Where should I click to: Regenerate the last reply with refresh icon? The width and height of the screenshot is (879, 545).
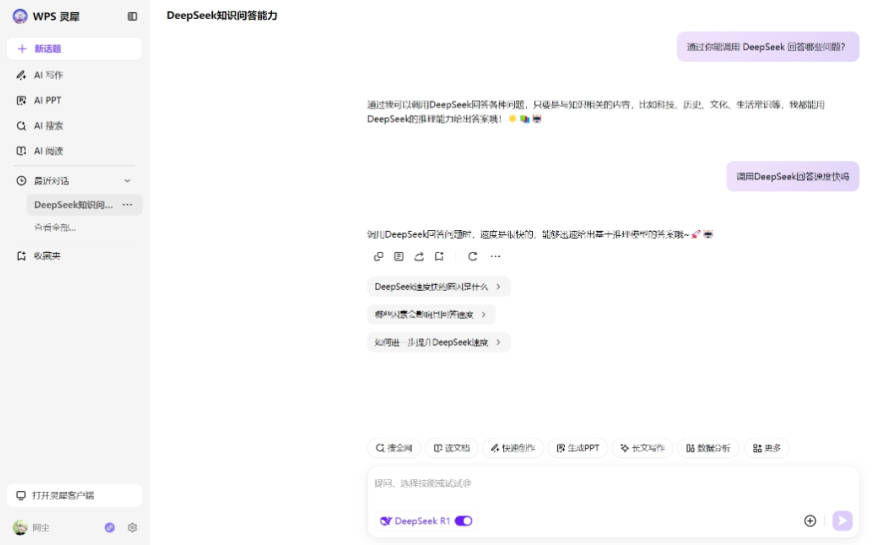[x=473, y=256]
